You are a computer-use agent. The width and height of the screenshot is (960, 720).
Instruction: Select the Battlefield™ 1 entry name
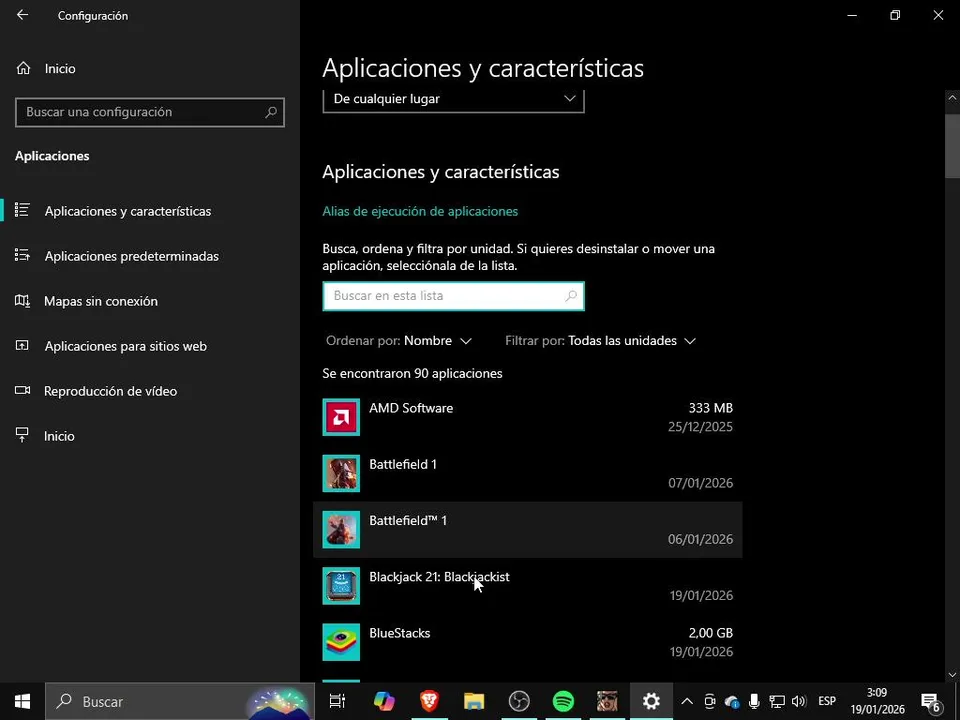(408, 521)
